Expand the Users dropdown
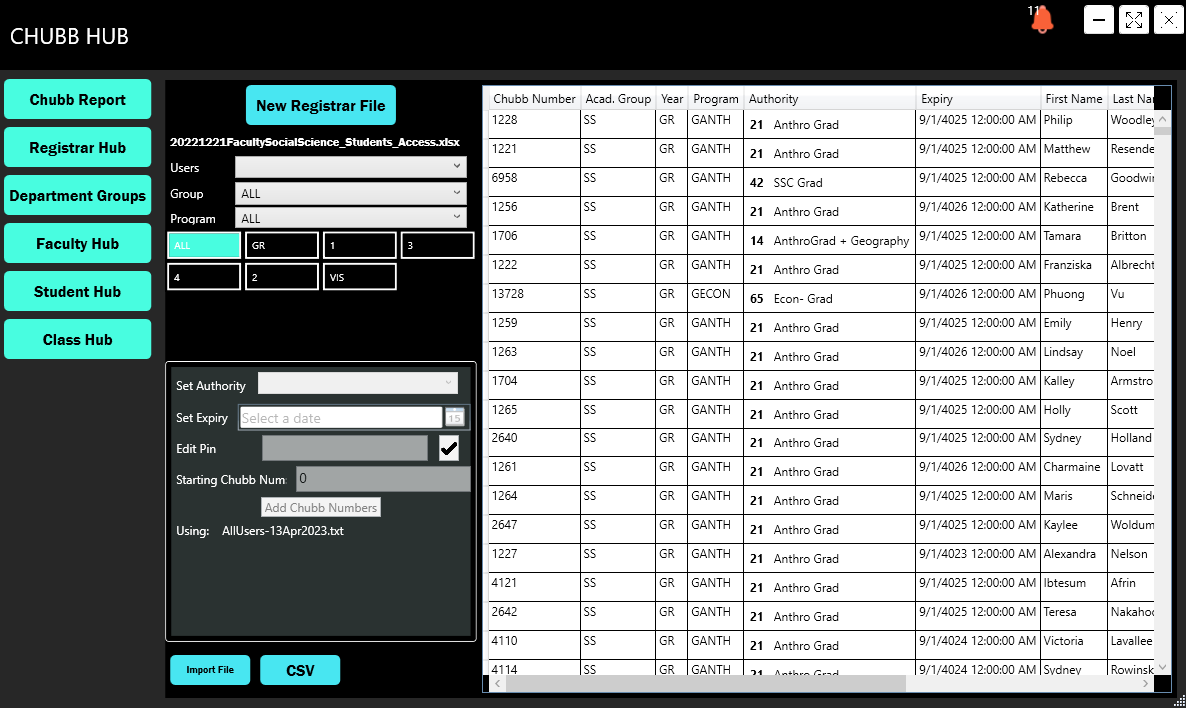 350,167
